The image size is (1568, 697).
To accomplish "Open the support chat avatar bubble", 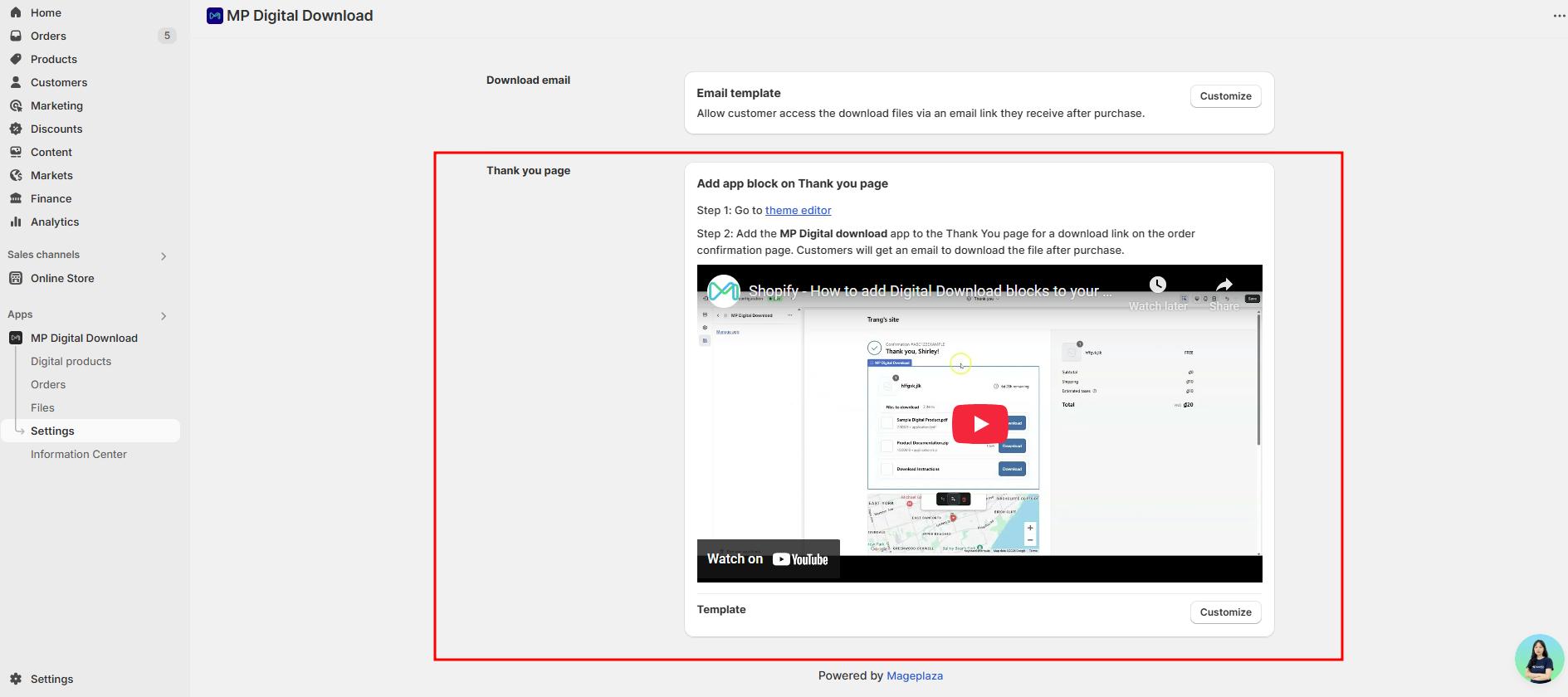I will pyautogui.click(x=1540, y=659).
